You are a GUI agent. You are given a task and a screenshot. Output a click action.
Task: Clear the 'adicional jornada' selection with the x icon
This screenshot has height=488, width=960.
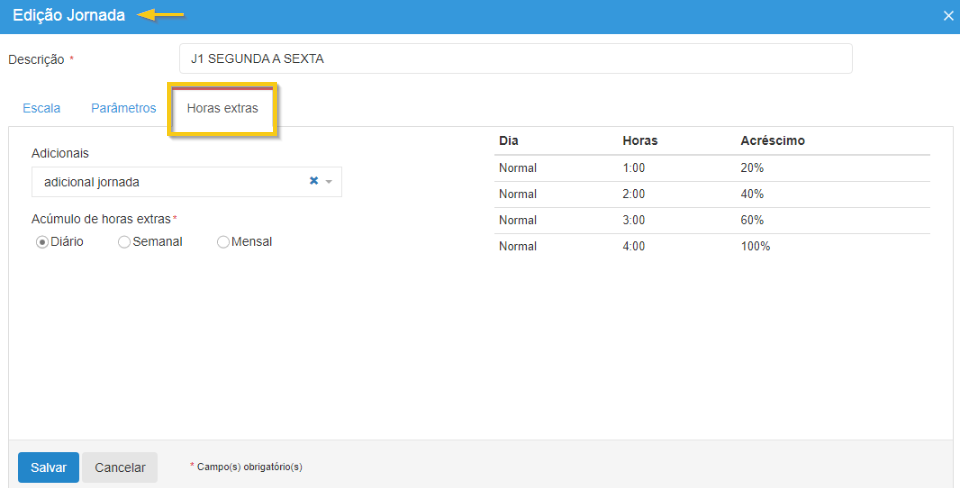pos(313,181)
